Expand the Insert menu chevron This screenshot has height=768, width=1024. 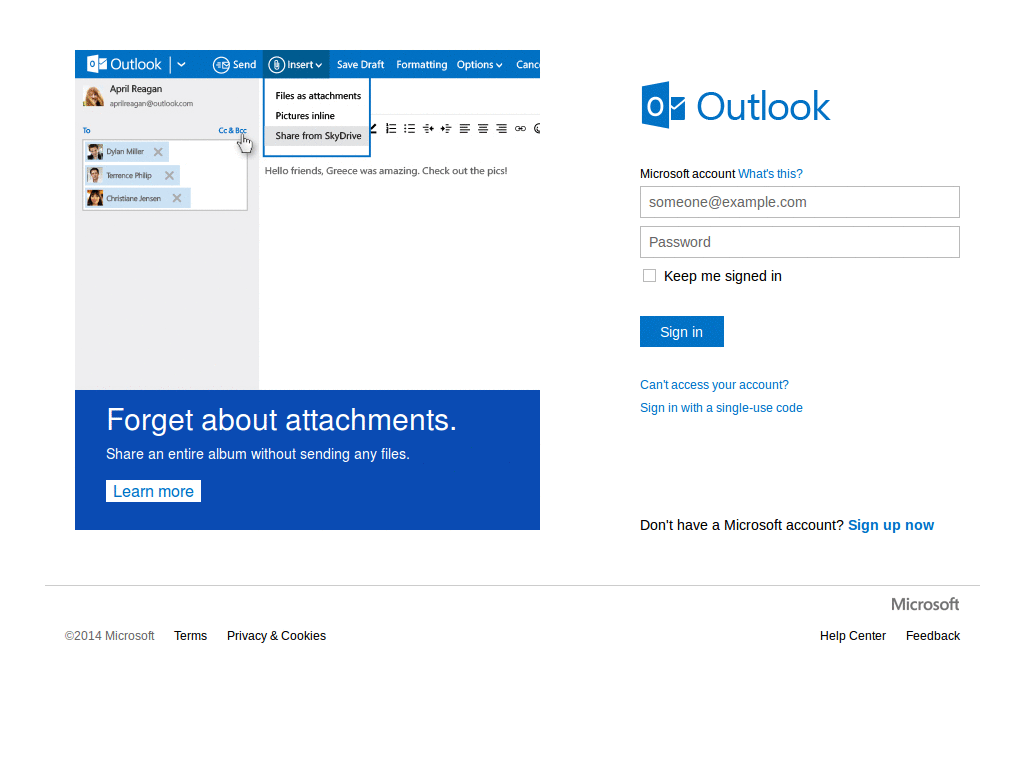319,65
